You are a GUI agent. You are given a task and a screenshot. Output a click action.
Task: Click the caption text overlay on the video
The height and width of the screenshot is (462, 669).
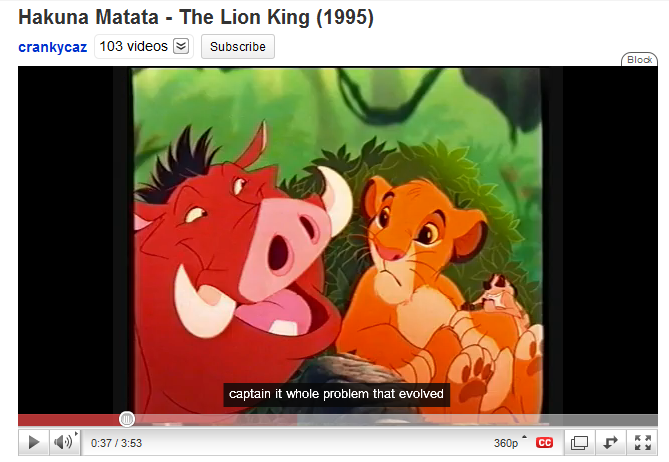(x=336, y=394)
